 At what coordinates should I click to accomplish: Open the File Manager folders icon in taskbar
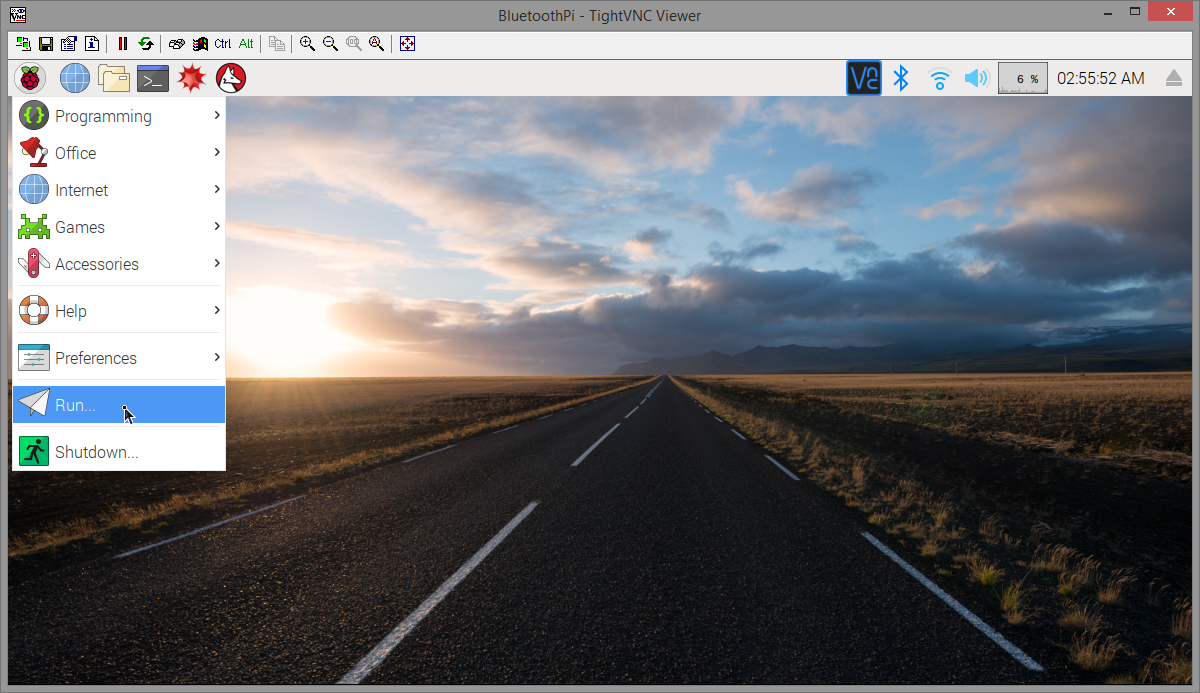coord(114,78)
